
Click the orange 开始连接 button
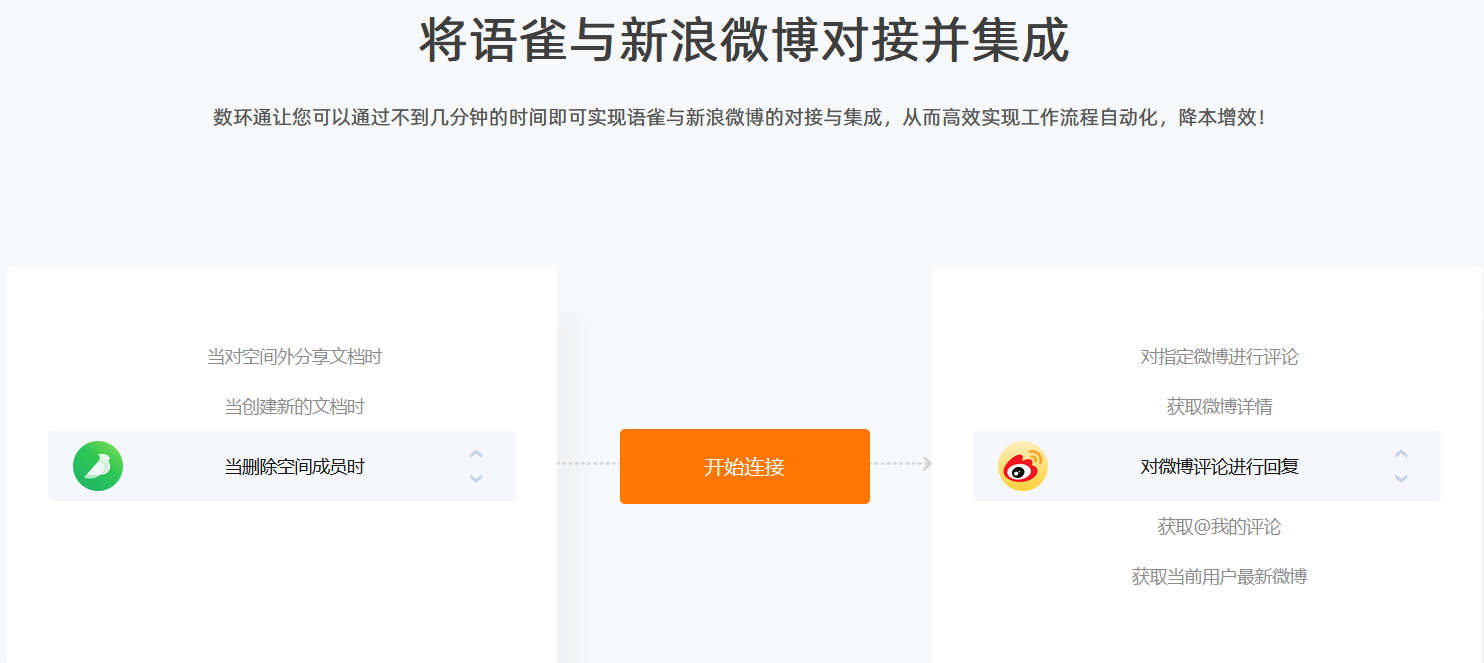click(x=745, y=466)
